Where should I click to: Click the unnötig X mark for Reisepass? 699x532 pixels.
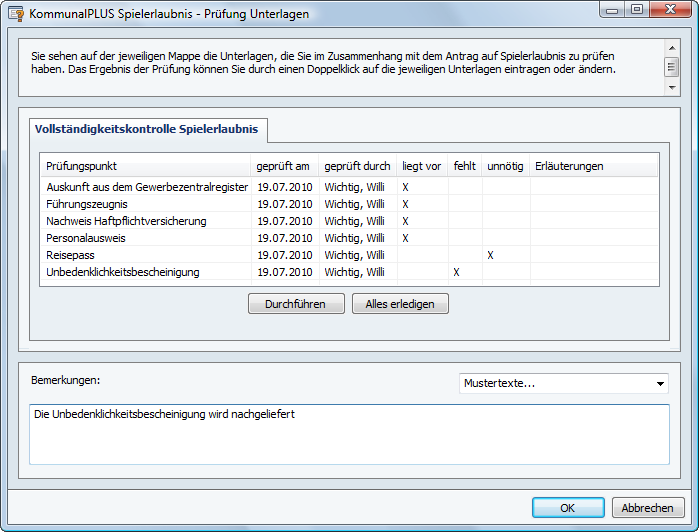click(491, 255)
